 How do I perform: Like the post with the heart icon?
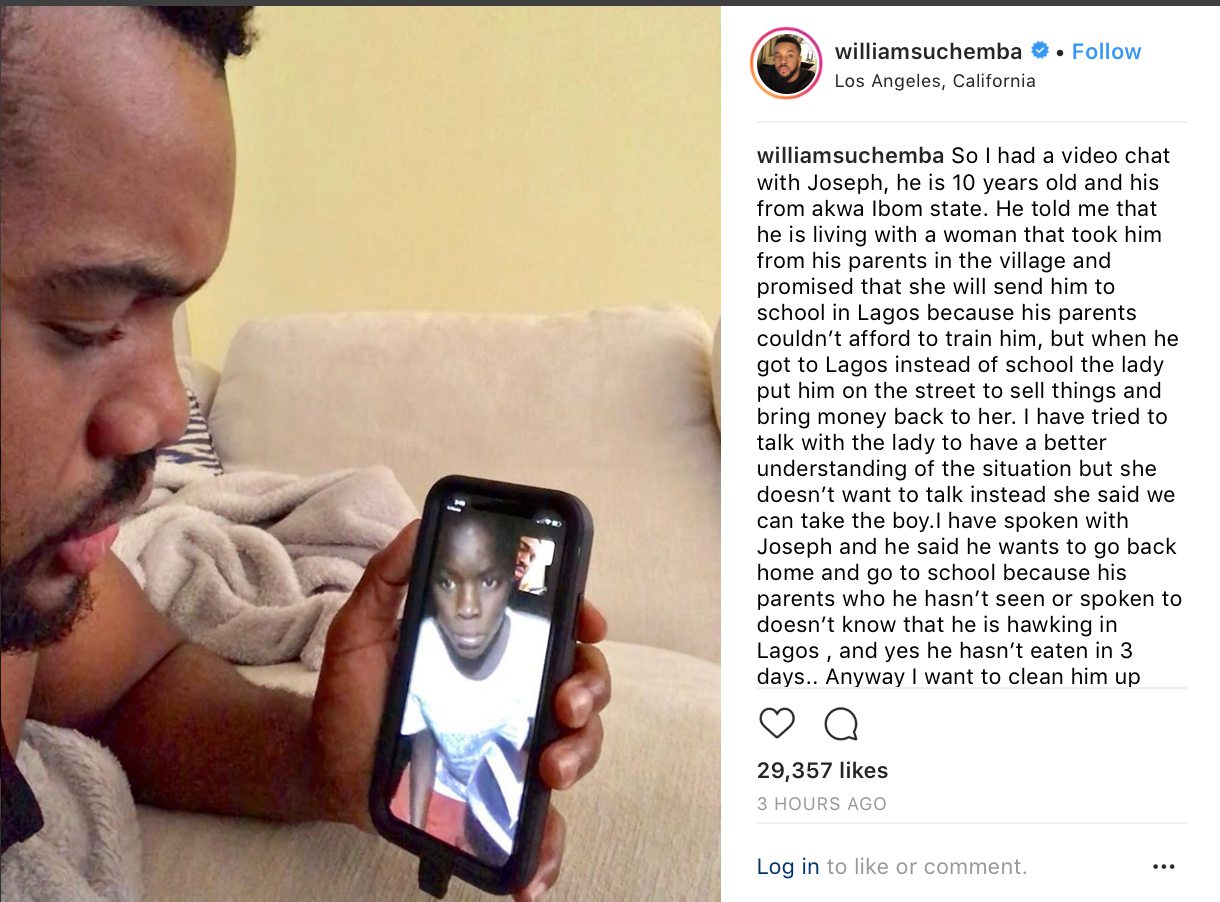[x=777, y=723]
